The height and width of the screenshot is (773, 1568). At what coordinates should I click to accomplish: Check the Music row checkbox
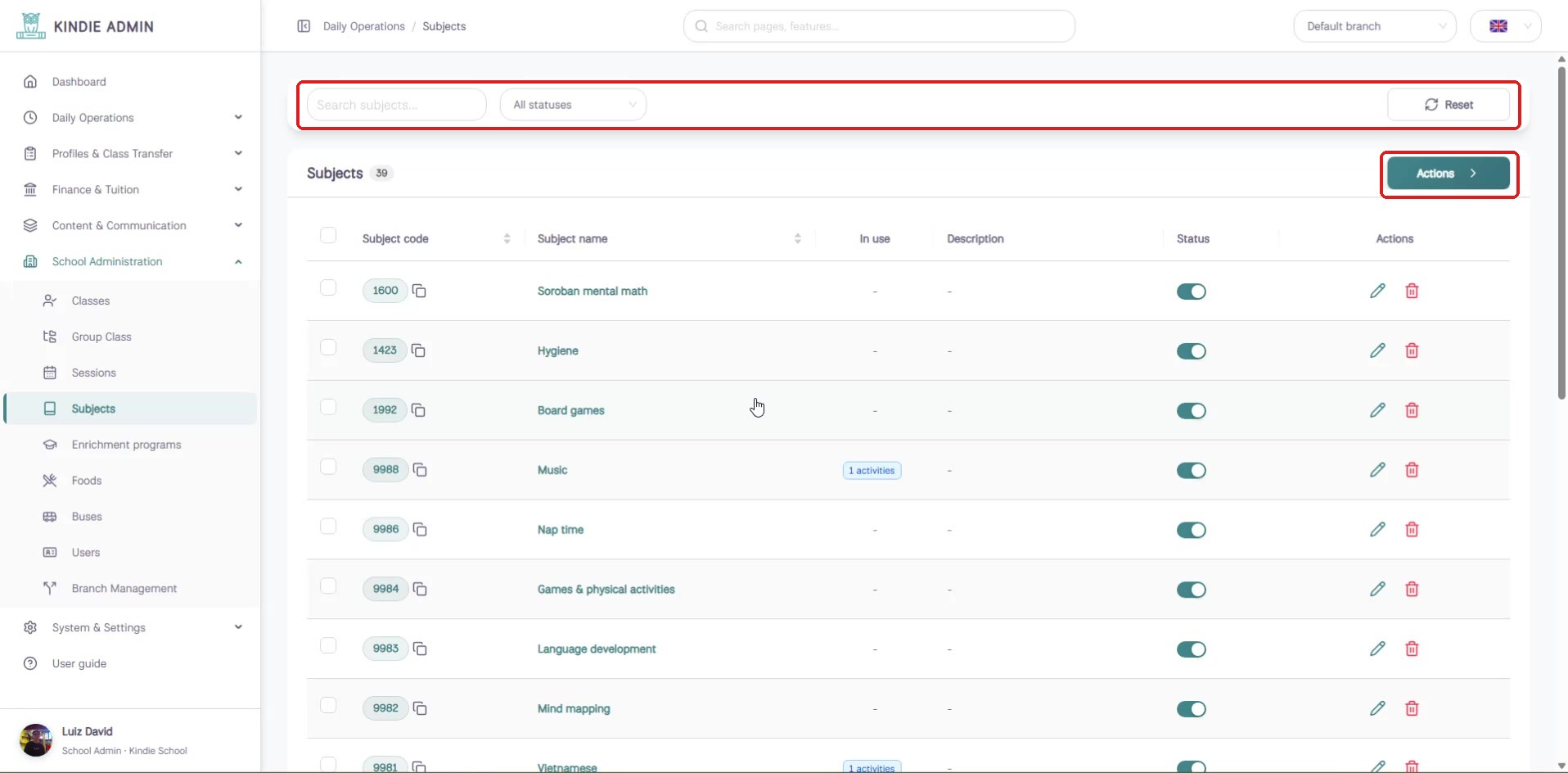[328, 467]
